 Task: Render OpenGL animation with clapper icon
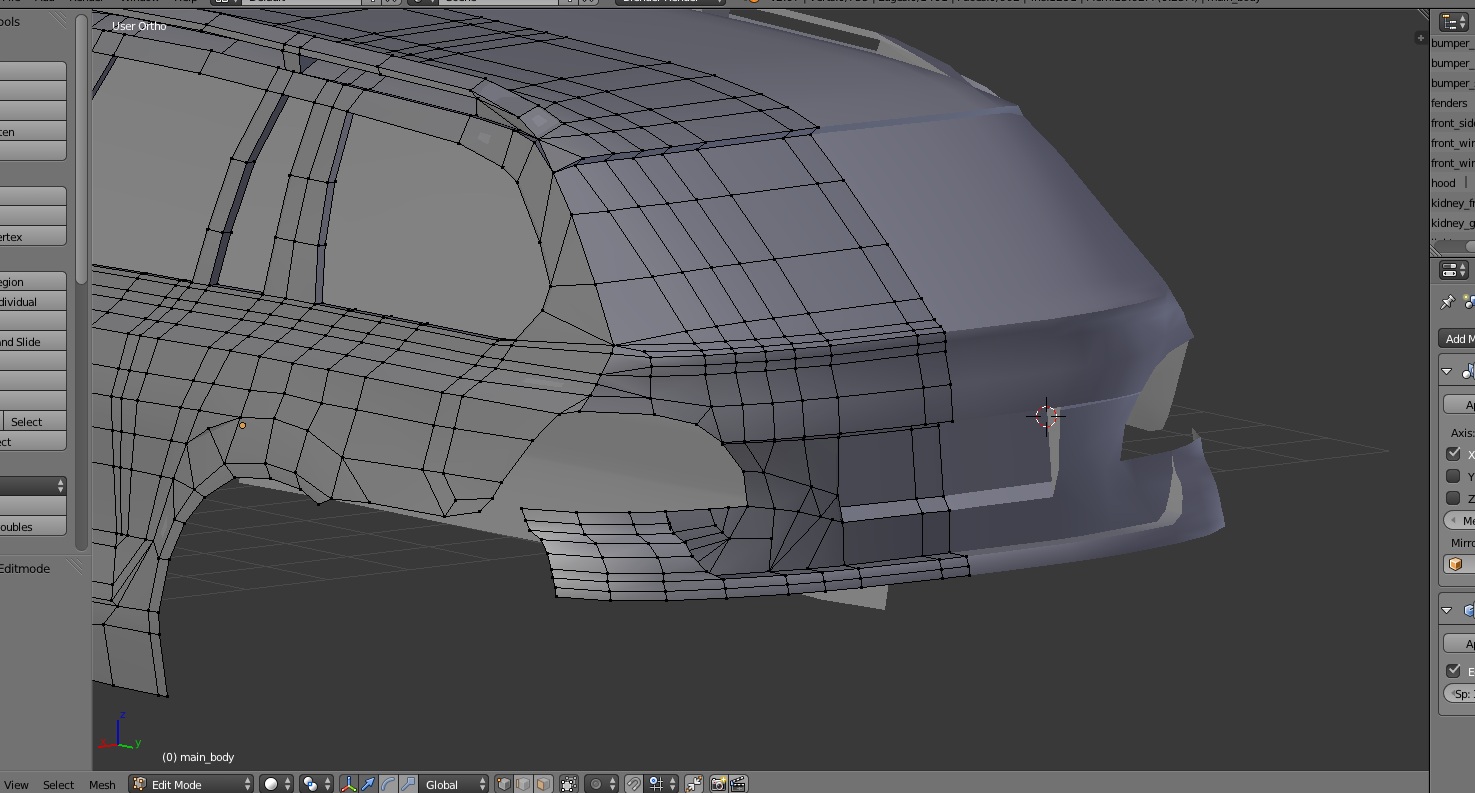coord(738,784)
